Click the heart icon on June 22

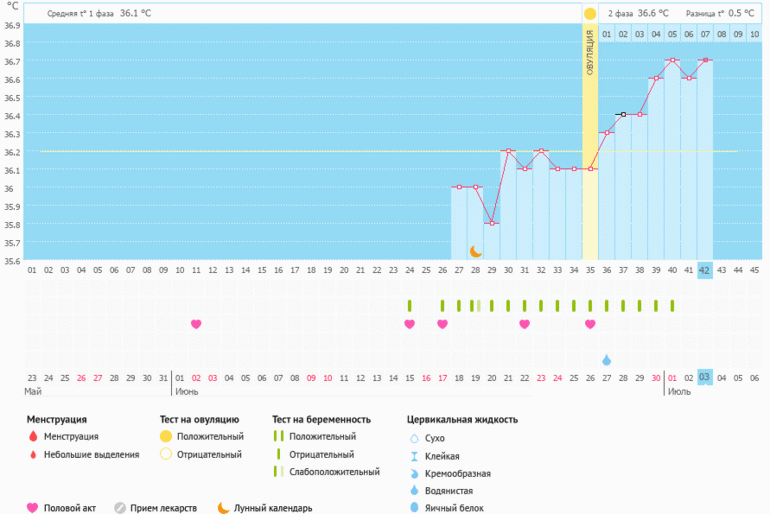524,324
